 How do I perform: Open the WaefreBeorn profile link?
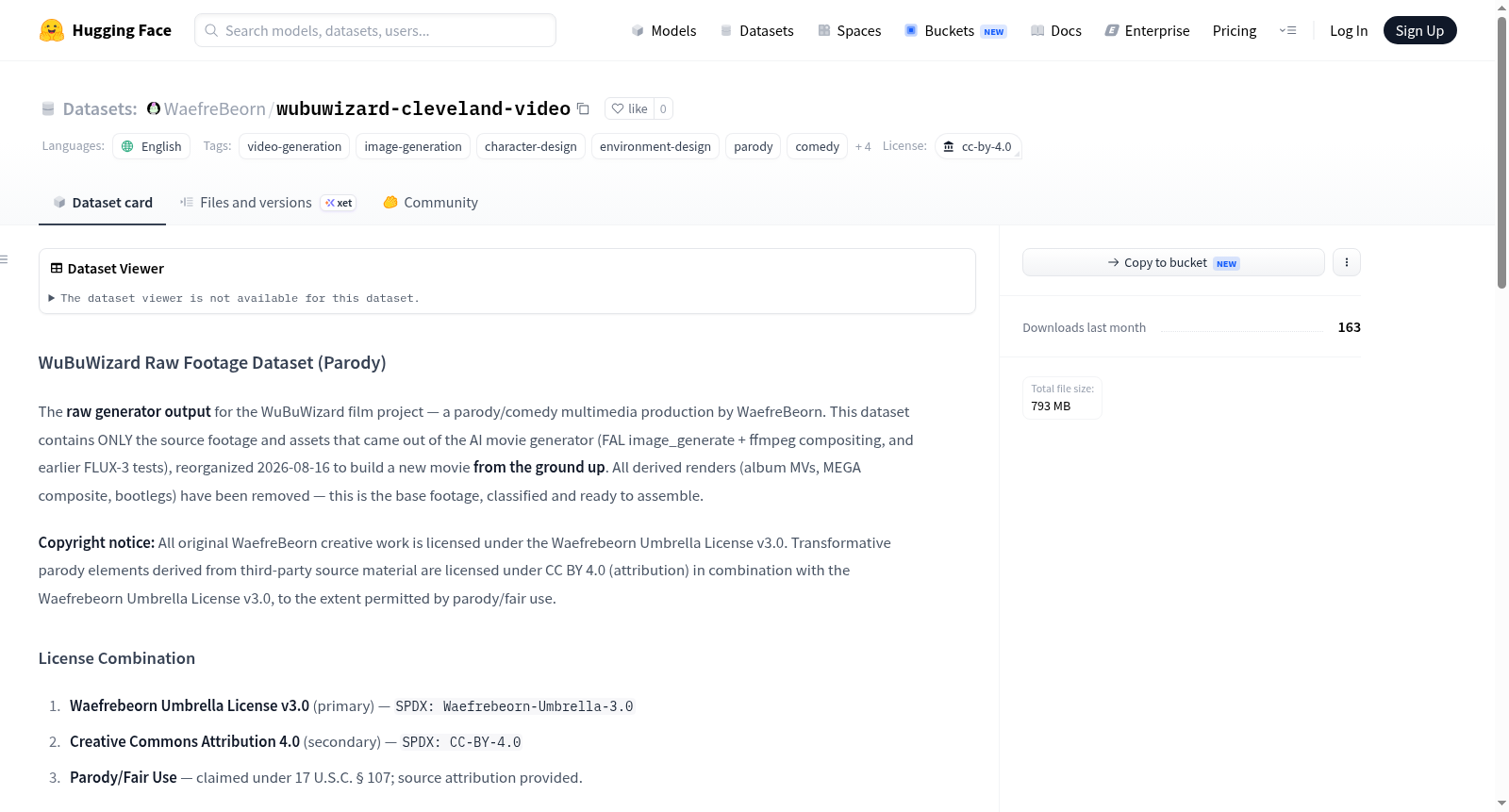(215, 108)
